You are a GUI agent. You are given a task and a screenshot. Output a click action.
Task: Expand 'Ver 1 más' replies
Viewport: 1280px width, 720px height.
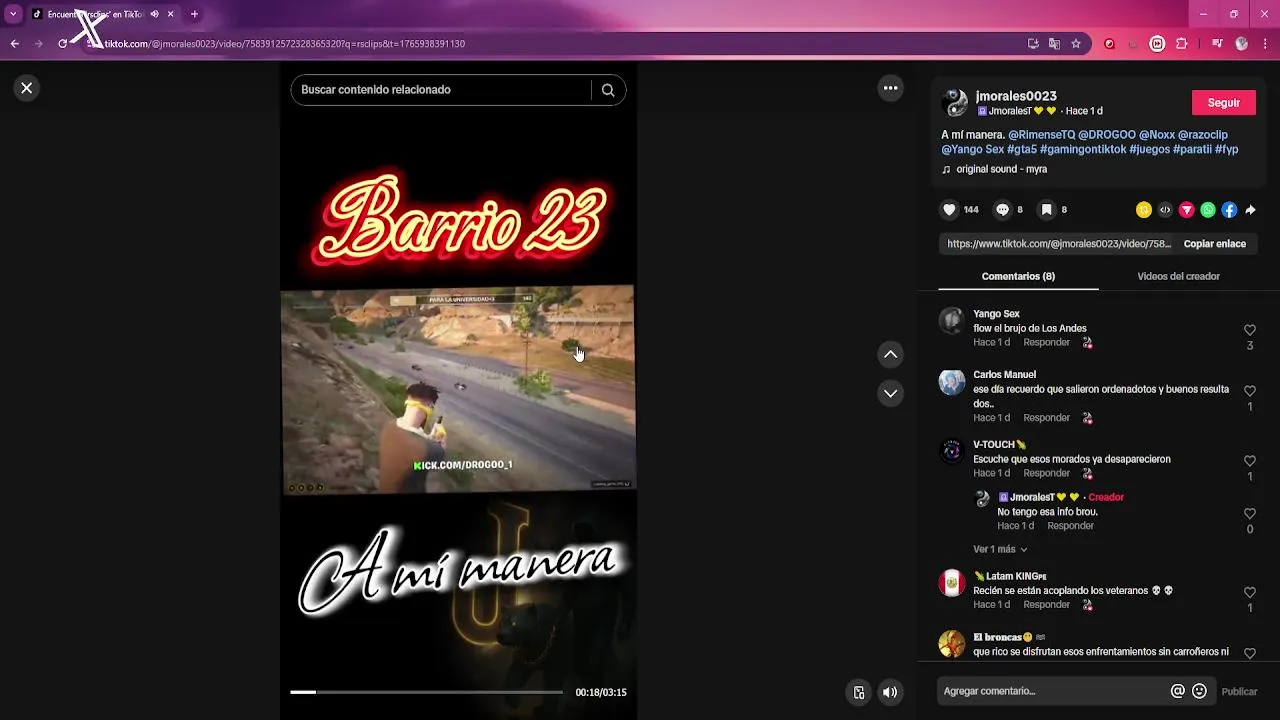click(1000, 549)
